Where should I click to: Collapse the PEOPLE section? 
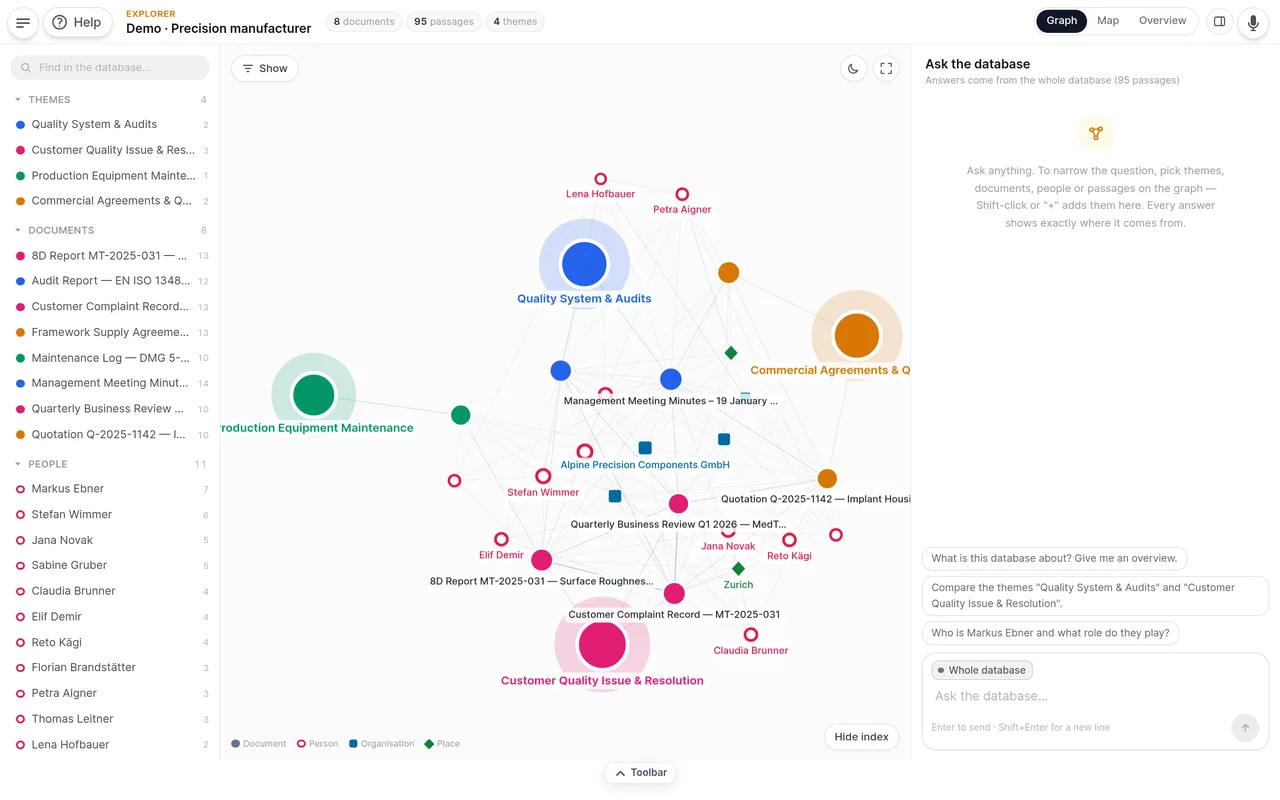pos(110,464)
